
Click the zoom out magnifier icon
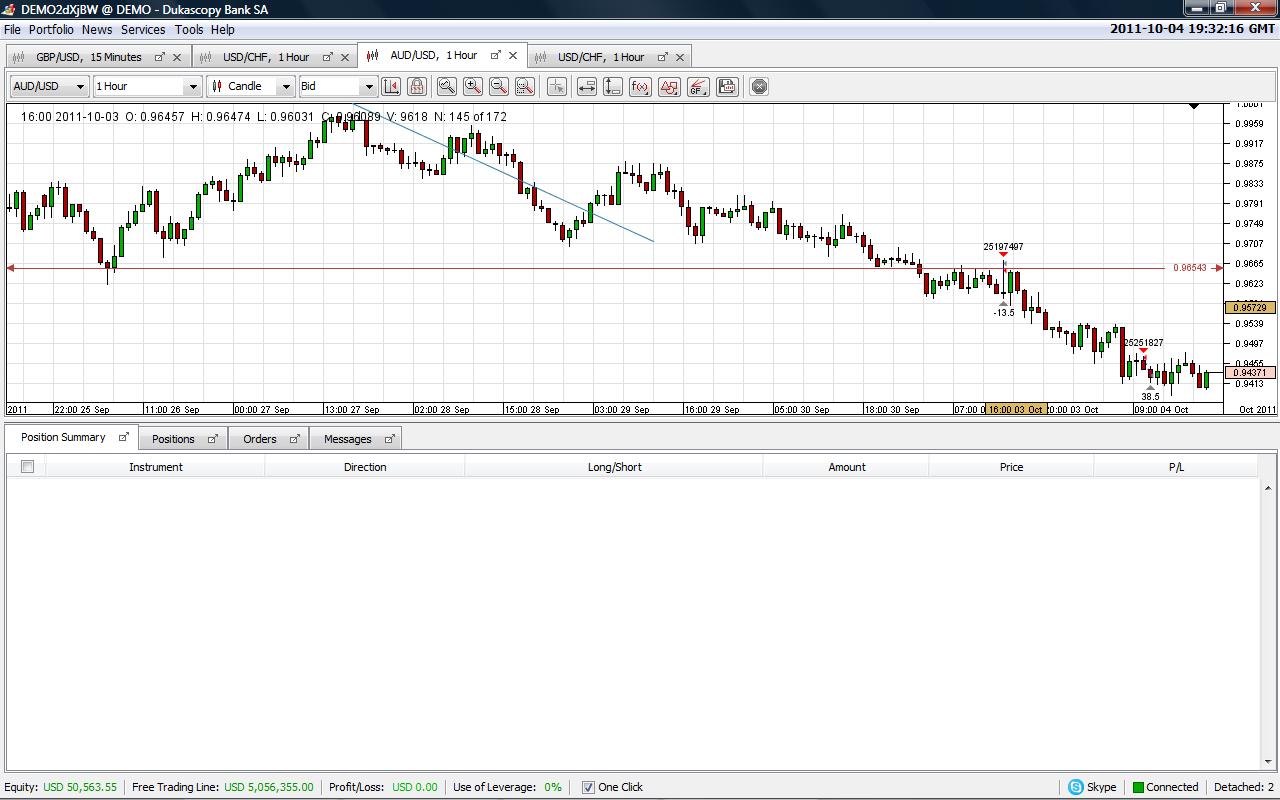point(499,87)
